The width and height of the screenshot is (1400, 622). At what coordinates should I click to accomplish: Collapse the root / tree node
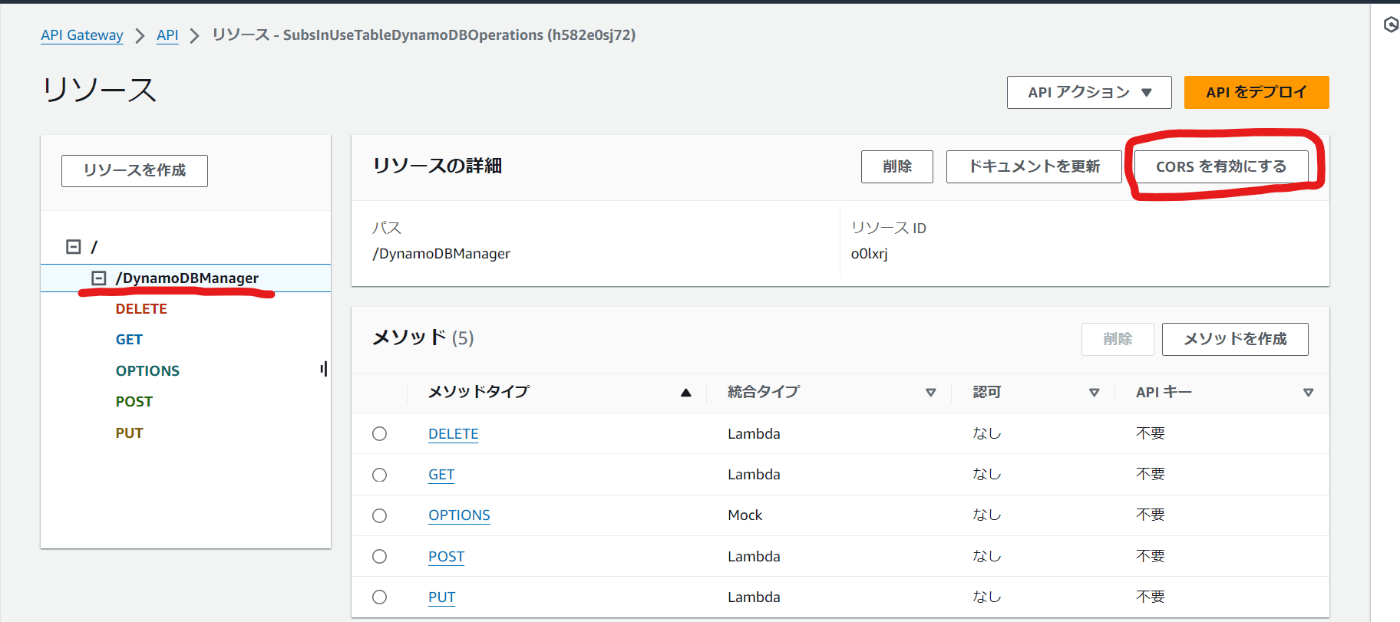tap(73, 246)
